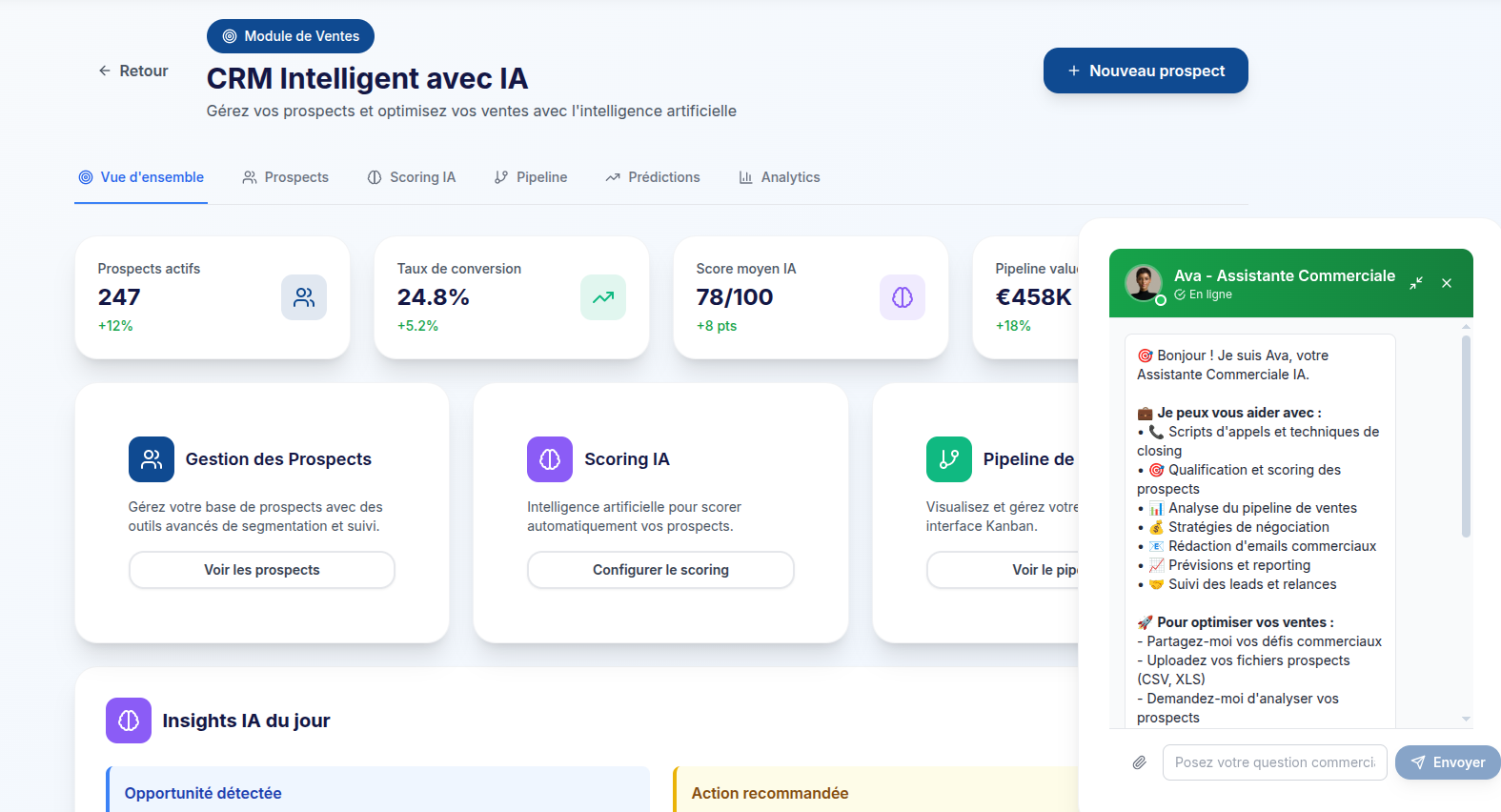Click the Gestion des Prospects card icon
Screen dimensions: 1501x812
[x=152, y=459]
